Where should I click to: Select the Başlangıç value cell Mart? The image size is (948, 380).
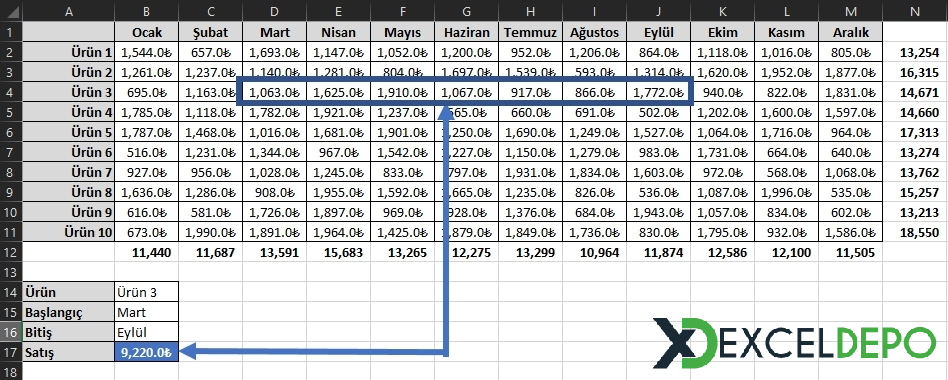tap(146, 312)
